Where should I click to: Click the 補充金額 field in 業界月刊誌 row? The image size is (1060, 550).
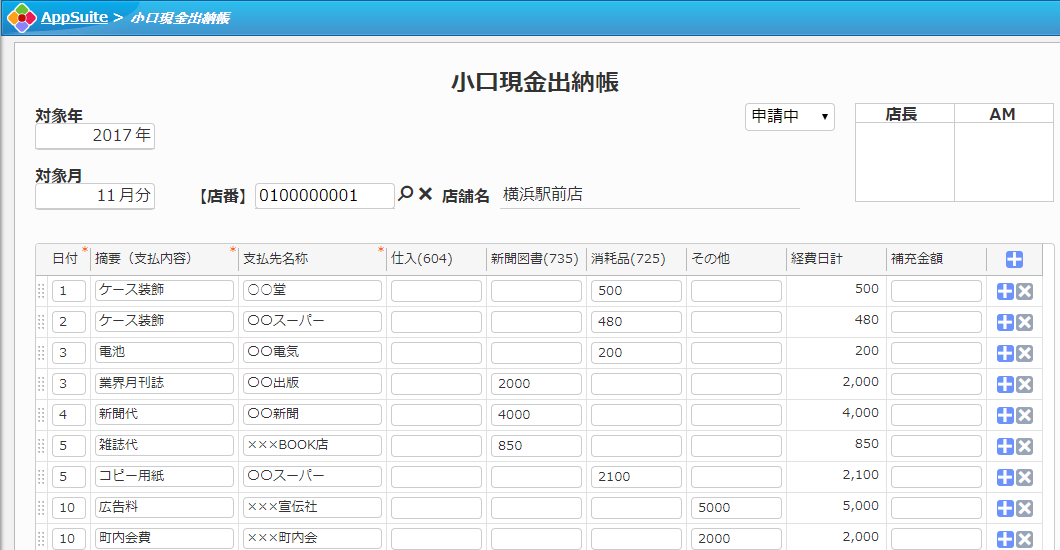936,384
